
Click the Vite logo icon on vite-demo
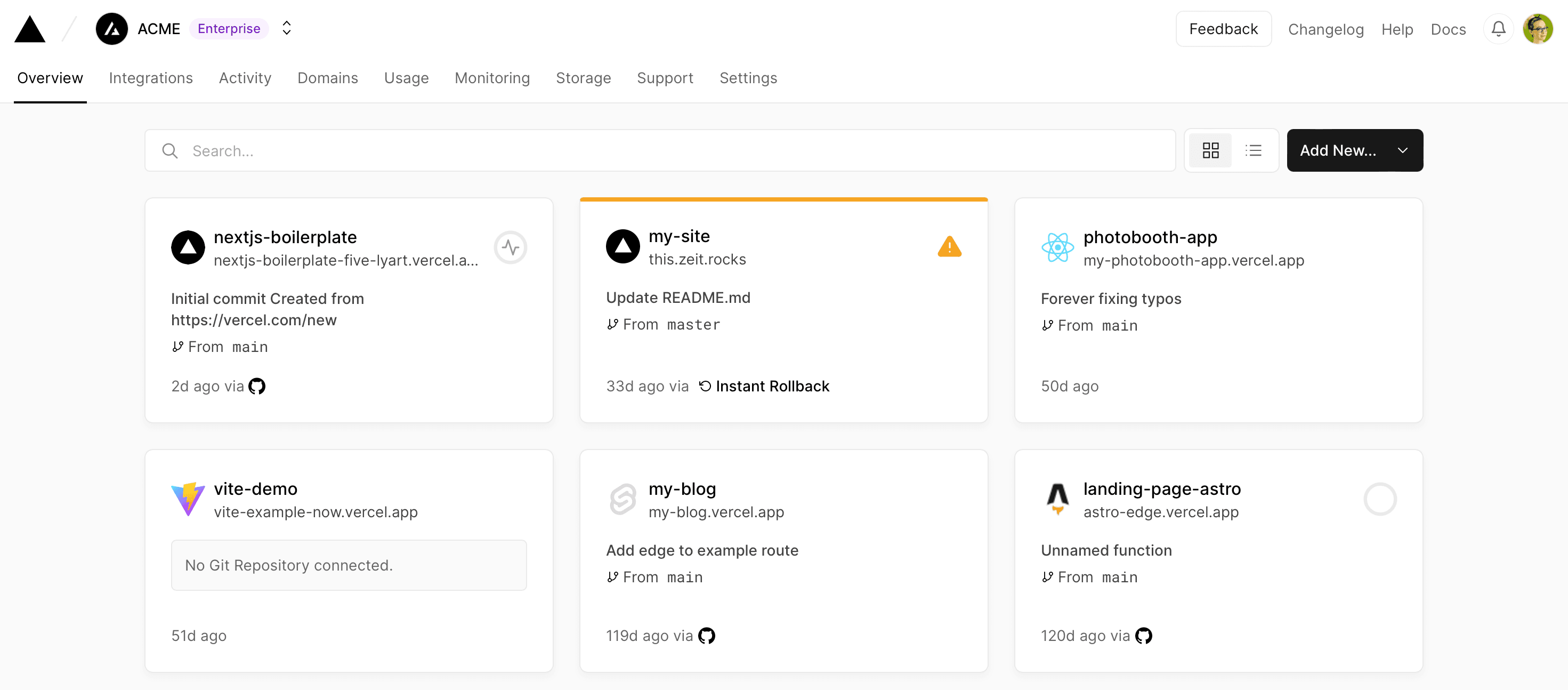coord(188,497)
